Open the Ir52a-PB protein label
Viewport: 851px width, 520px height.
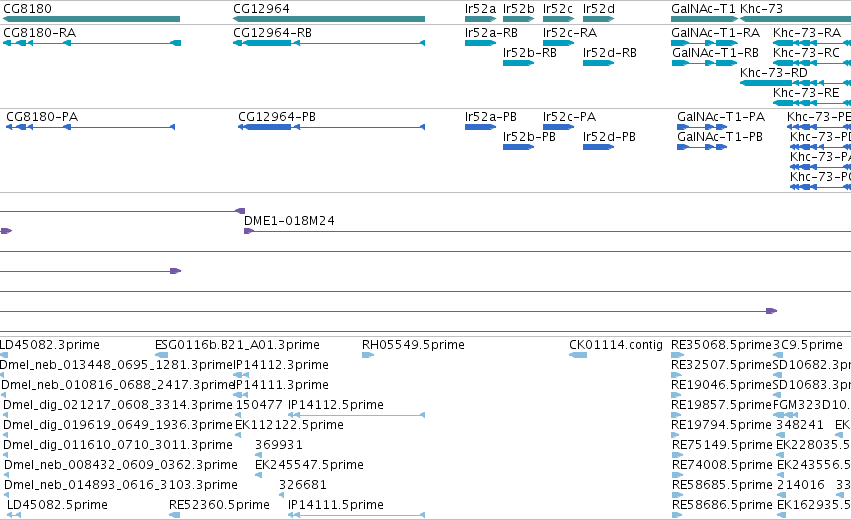(x=491, y=117)
